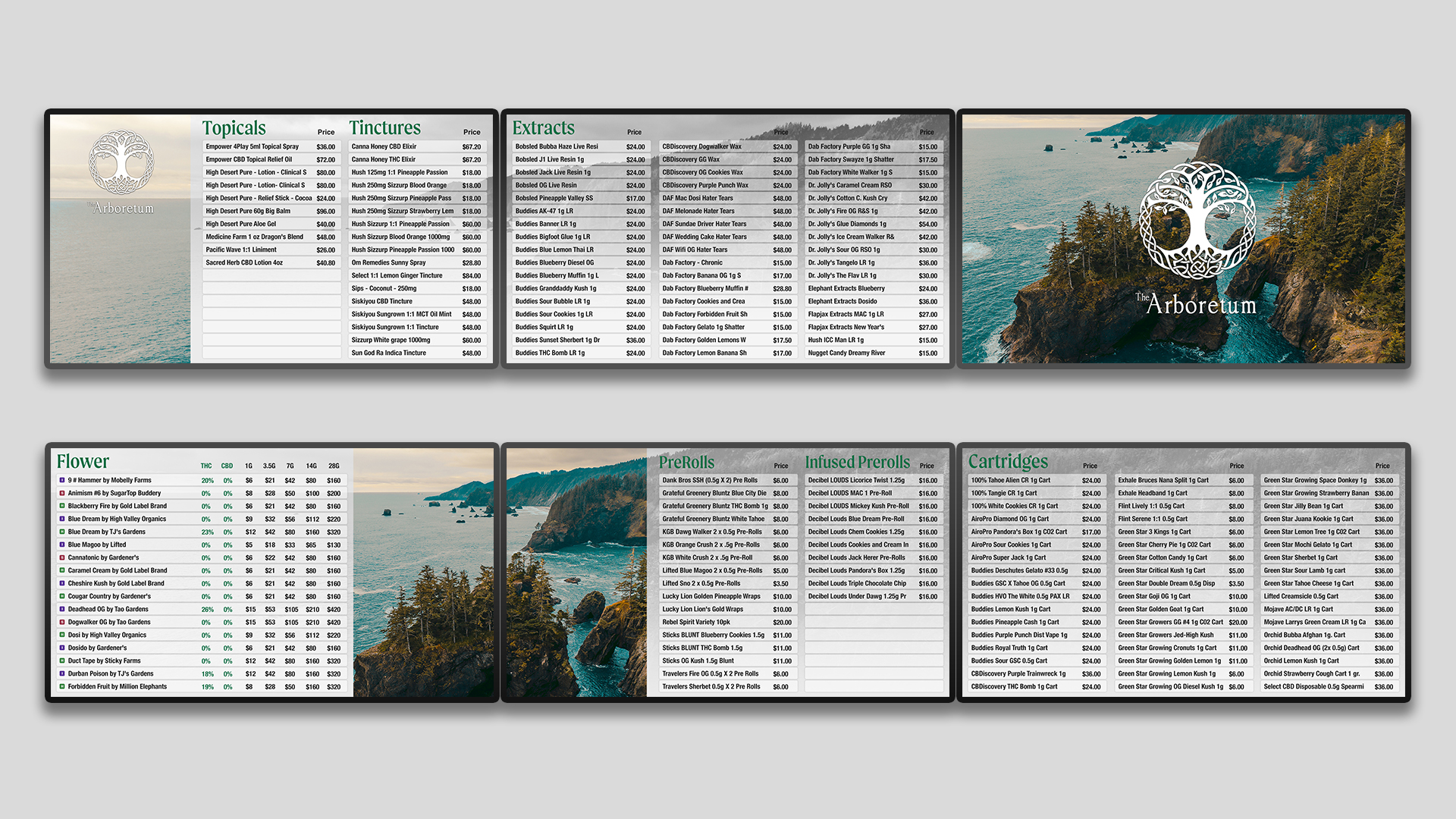Screen dimensions: 1456x819
Task: Select Buddies THC Bomb LR 1g row
Action: (581, 353)
